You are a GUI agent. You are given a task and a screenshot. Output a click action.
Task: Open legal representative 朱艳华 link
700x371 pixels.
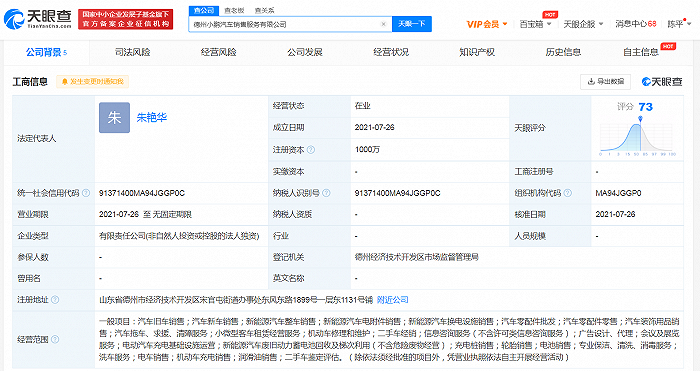click(x=152, y=117)
